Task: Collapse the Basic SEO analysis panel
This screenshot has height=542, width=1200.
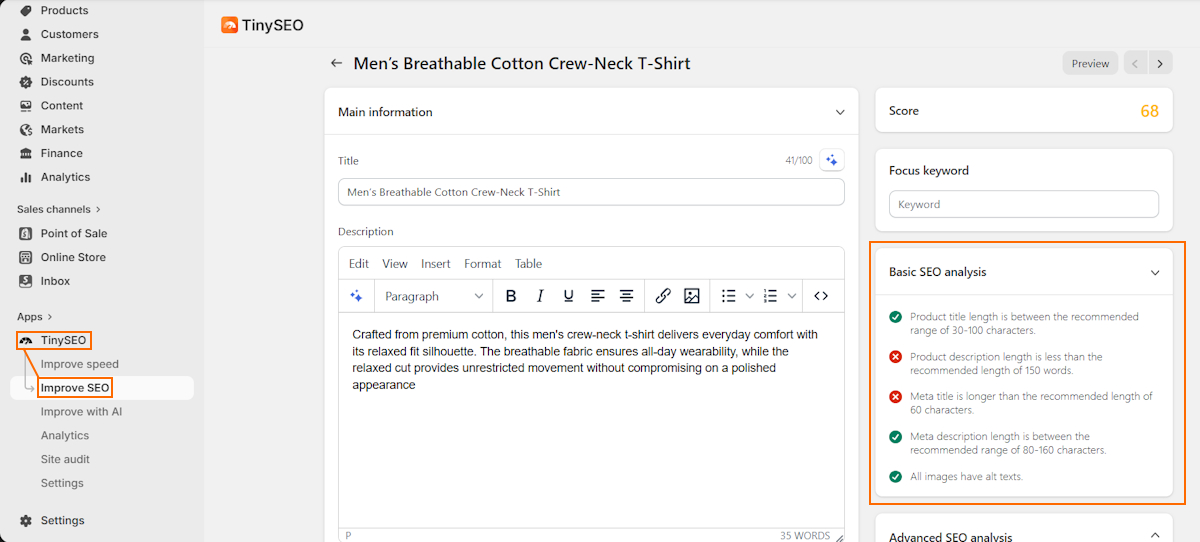Action: [1155, 272]
